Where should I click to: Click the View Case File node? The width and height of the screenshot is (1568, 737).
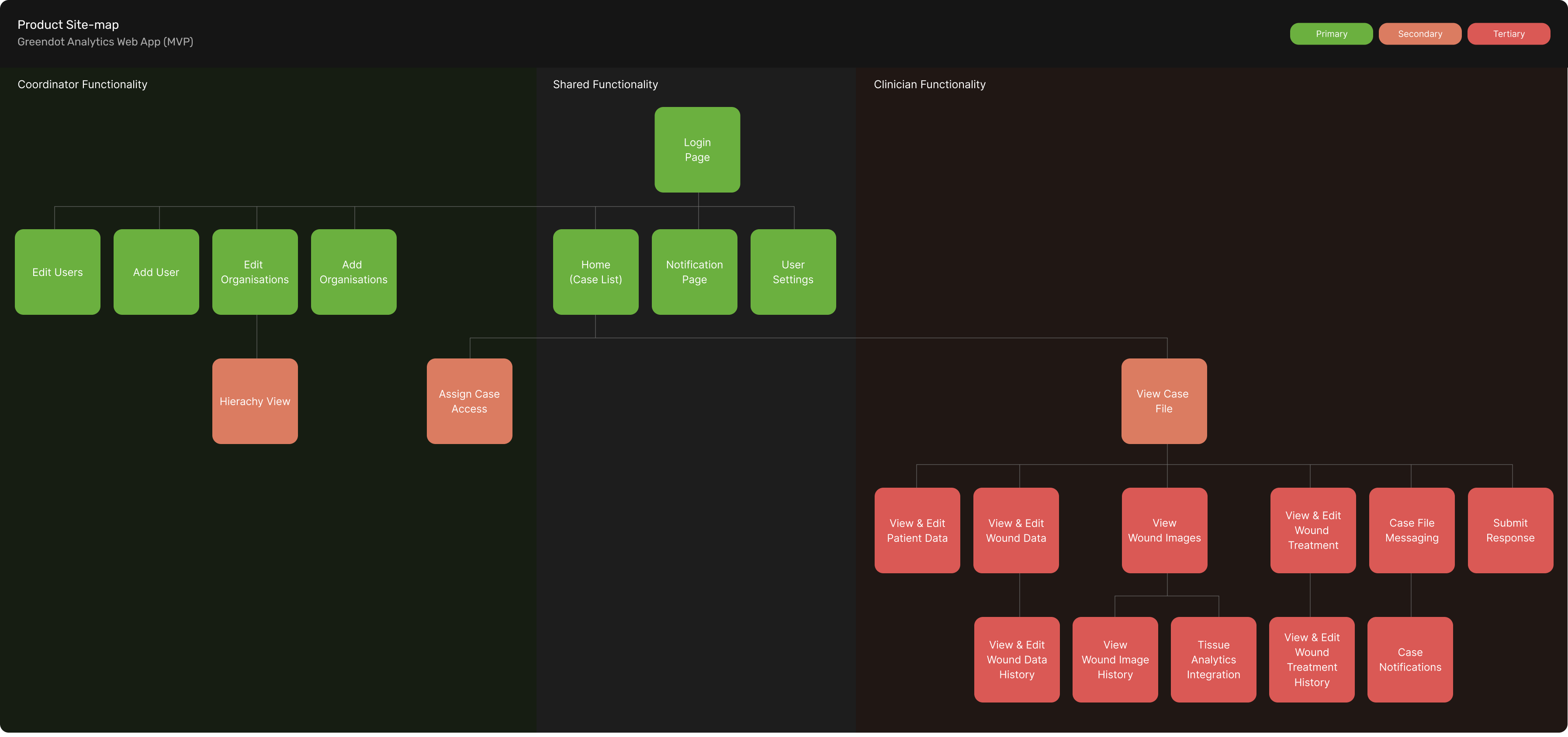[x=1163, y=401]
